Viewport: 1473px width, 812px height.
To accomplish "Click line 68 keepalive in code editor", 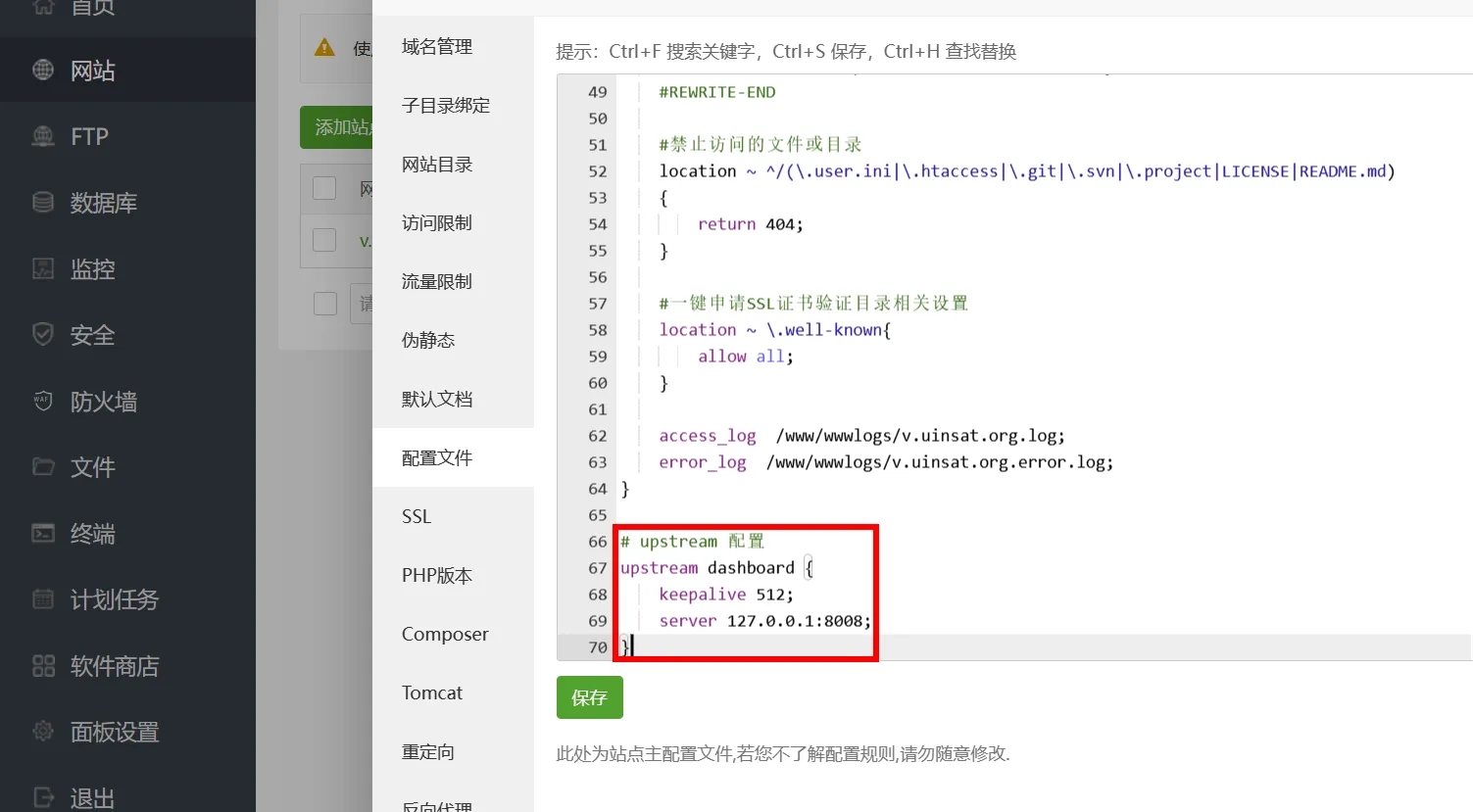I will (702, 595).
